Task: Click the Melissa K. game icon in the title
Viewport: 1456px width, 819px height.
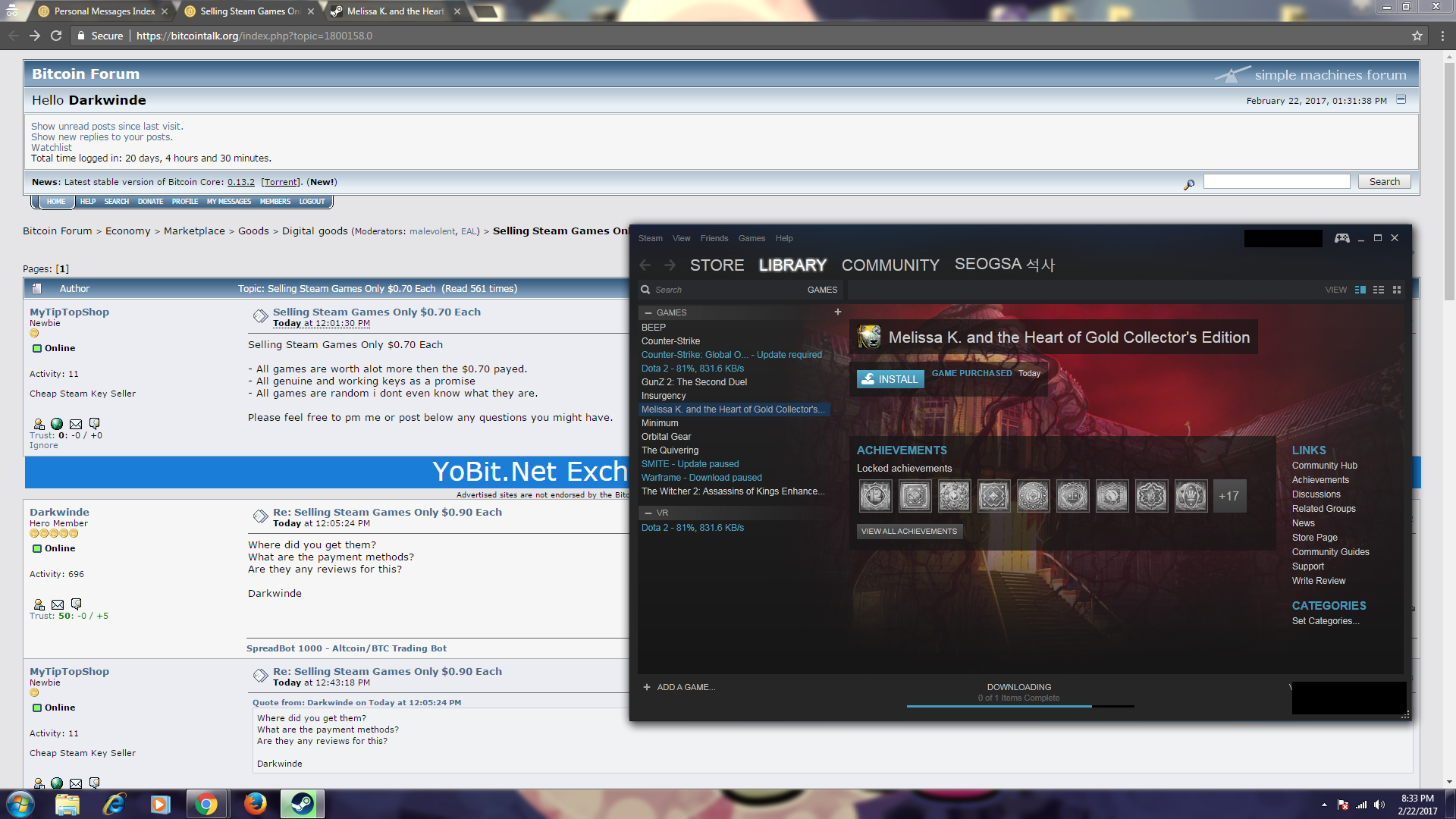Action: [x=869, y=337]
